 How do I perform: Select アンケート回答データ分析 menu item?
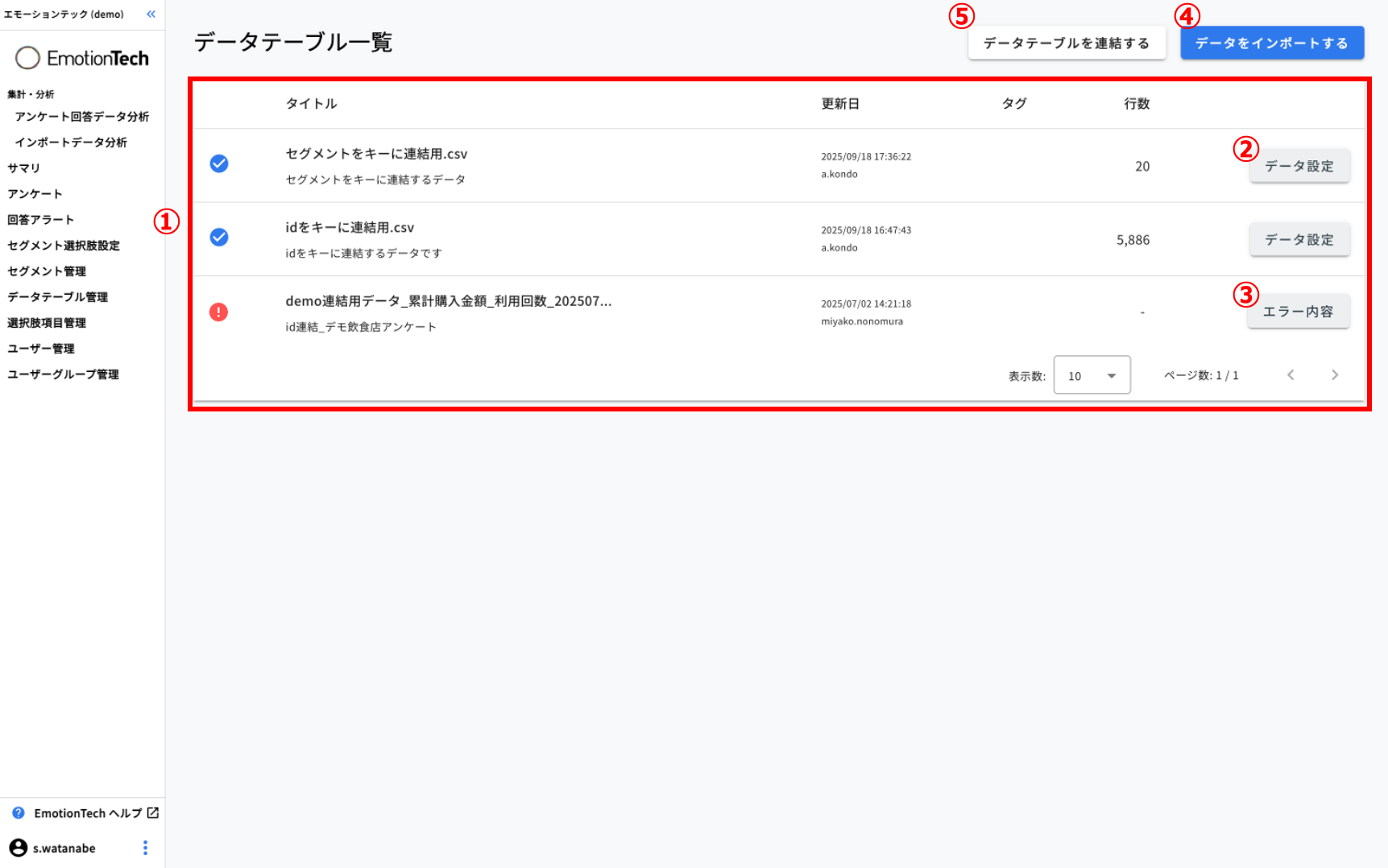click(81, 117)
